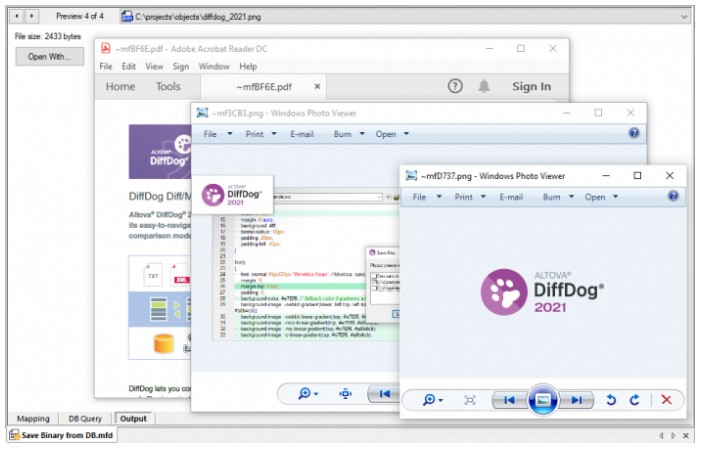Close the ~mfBF6E.pdf document tab
The height and width of the screenshot is (450, 703).
click(x=317, y=87)
